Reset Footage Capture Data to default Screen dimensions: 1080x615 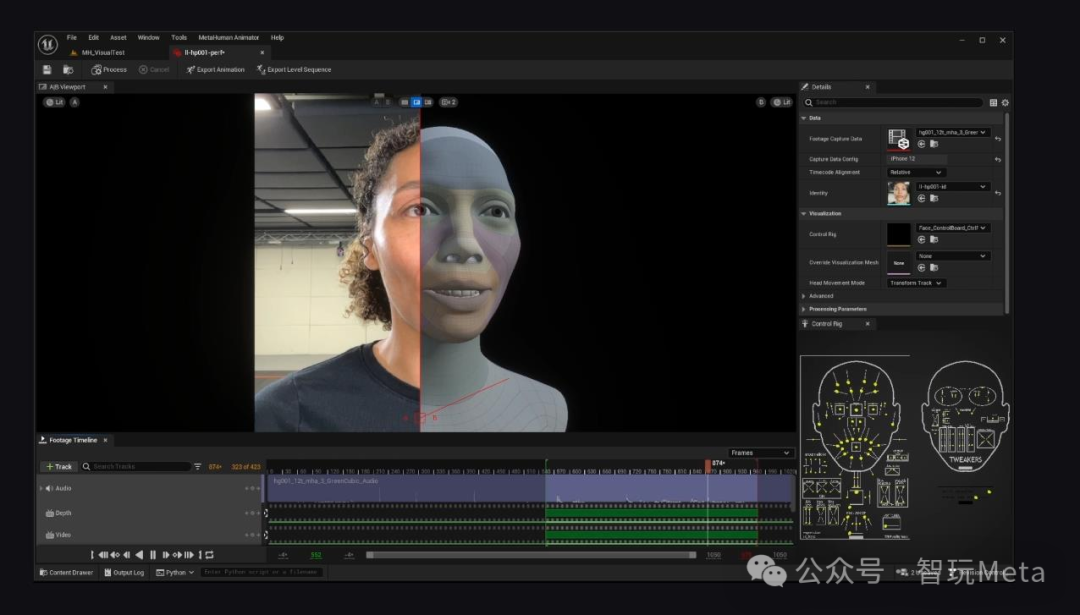(998, 139)
